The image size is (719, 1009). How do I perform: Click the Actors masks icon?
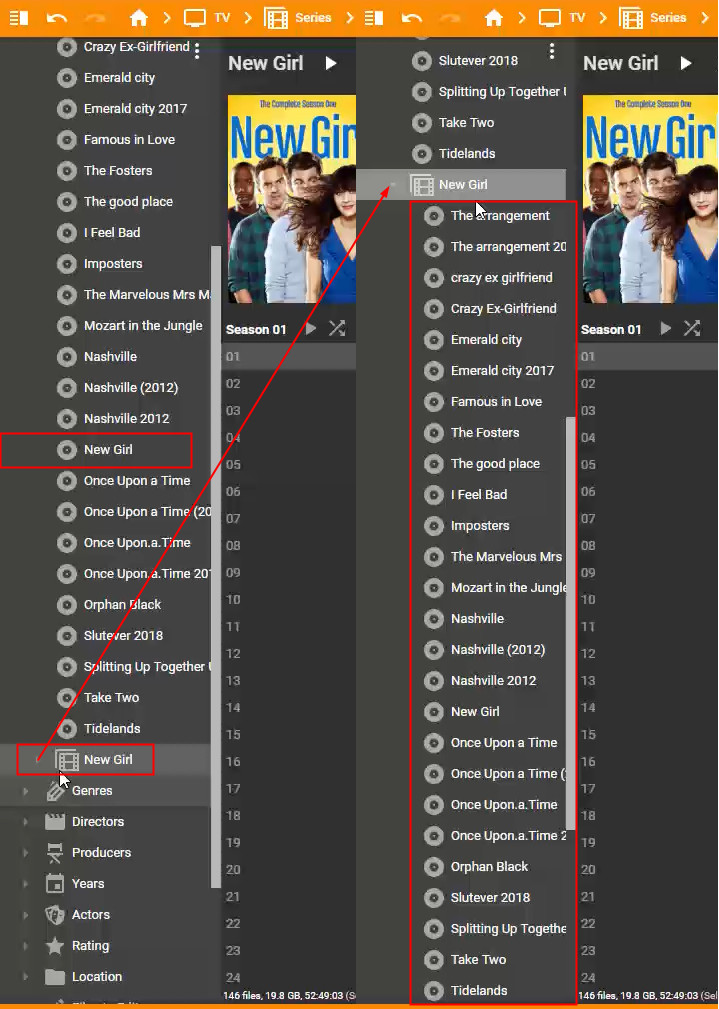tap(55, 915)
